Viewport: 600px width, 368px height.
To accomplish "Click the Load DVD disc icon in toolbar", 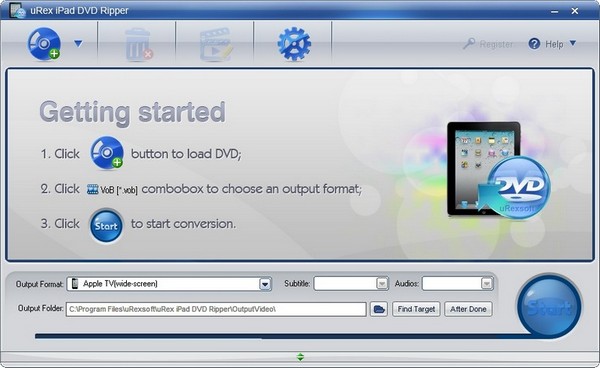I will tap(44, 44).
